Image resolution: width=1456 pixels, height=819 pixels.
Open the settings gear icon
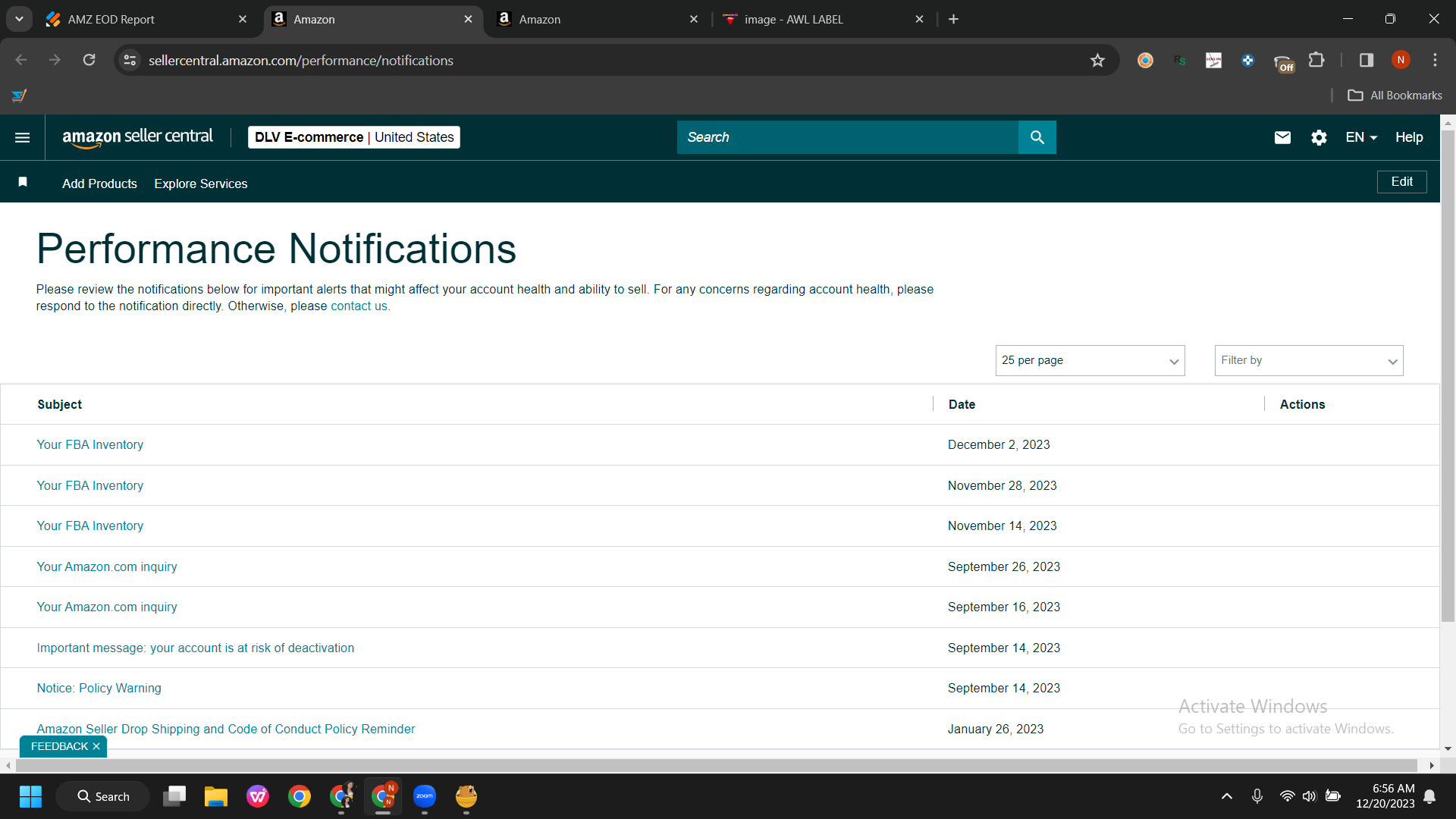[x=1319, y=137]
